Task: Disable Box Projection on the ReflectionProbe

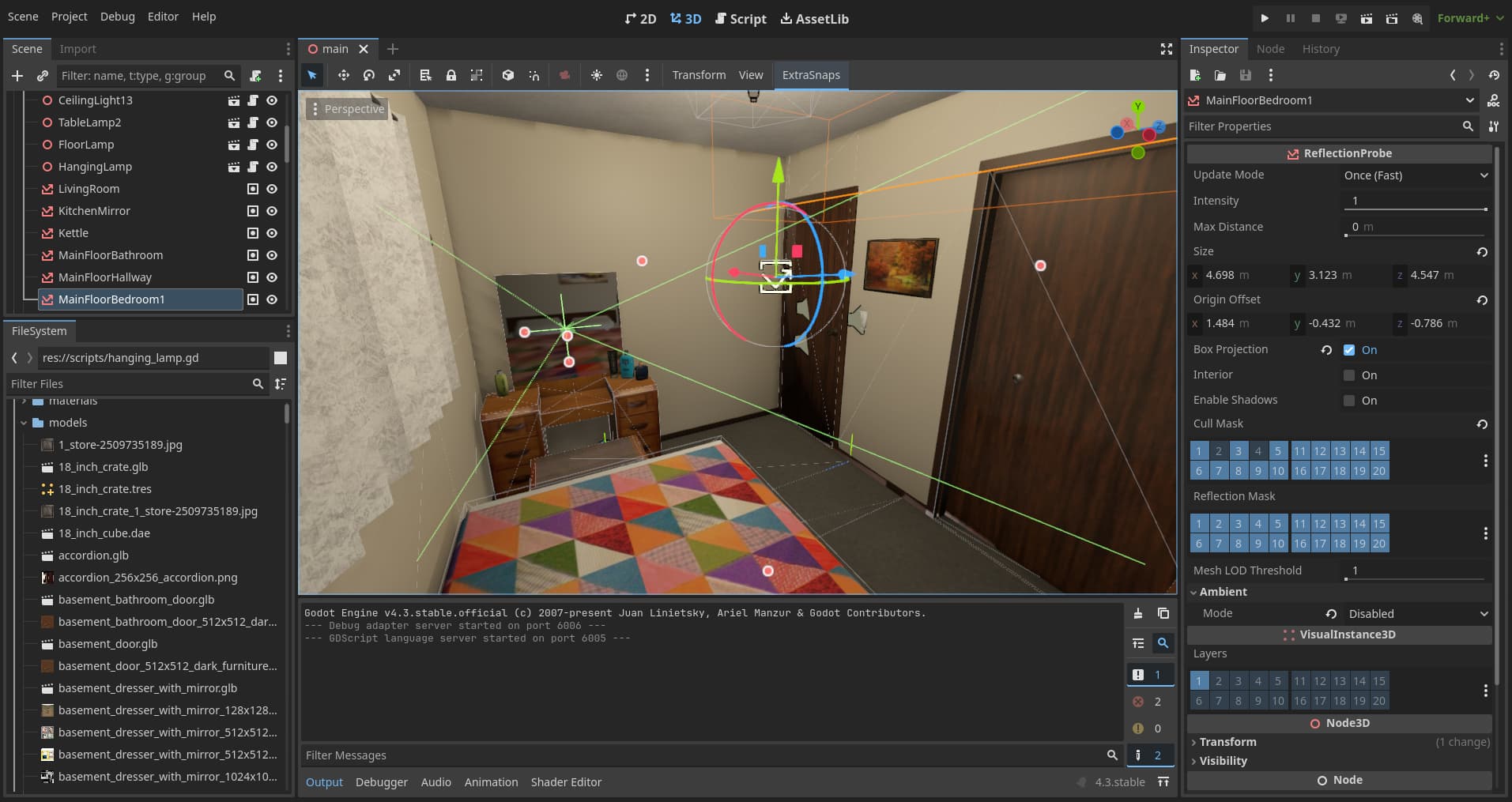Action: pos(1350,349)
